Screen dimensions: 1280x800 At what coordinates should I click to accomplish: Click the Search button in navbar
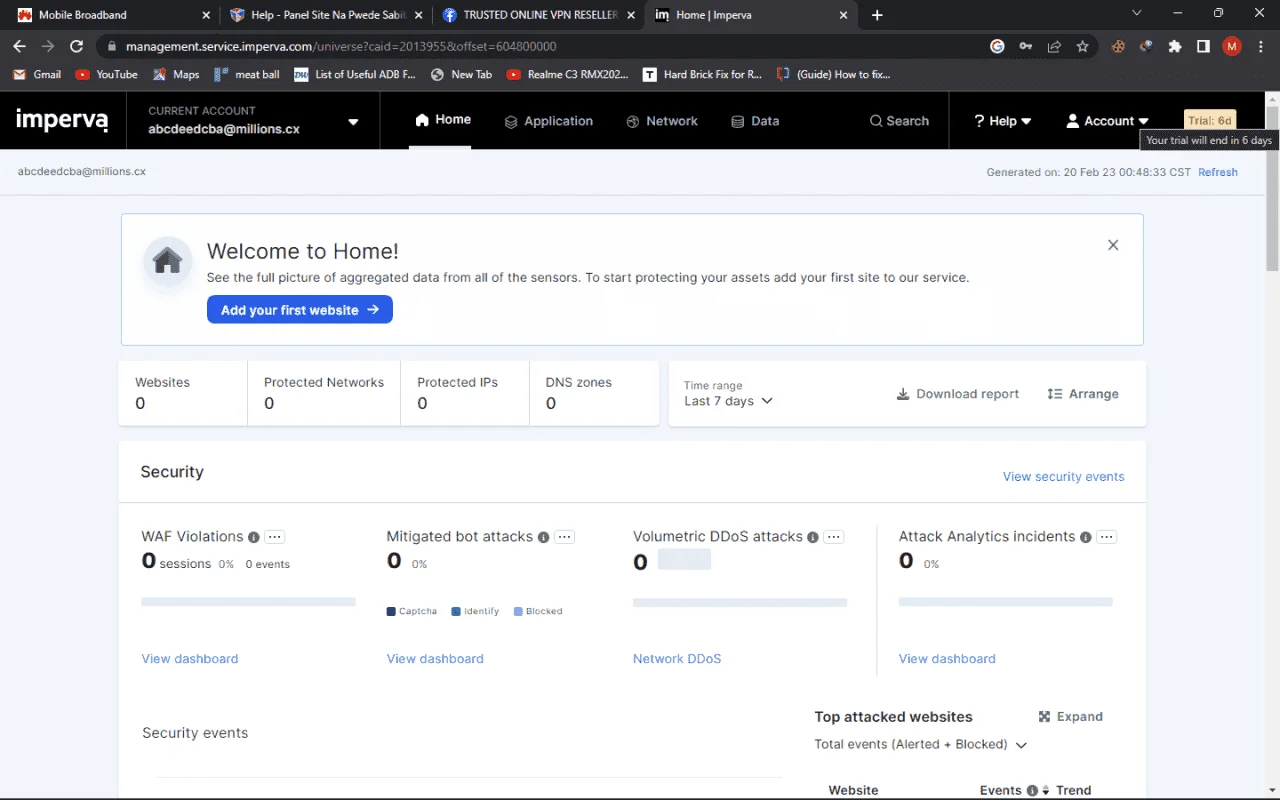(x=899, y=121)
